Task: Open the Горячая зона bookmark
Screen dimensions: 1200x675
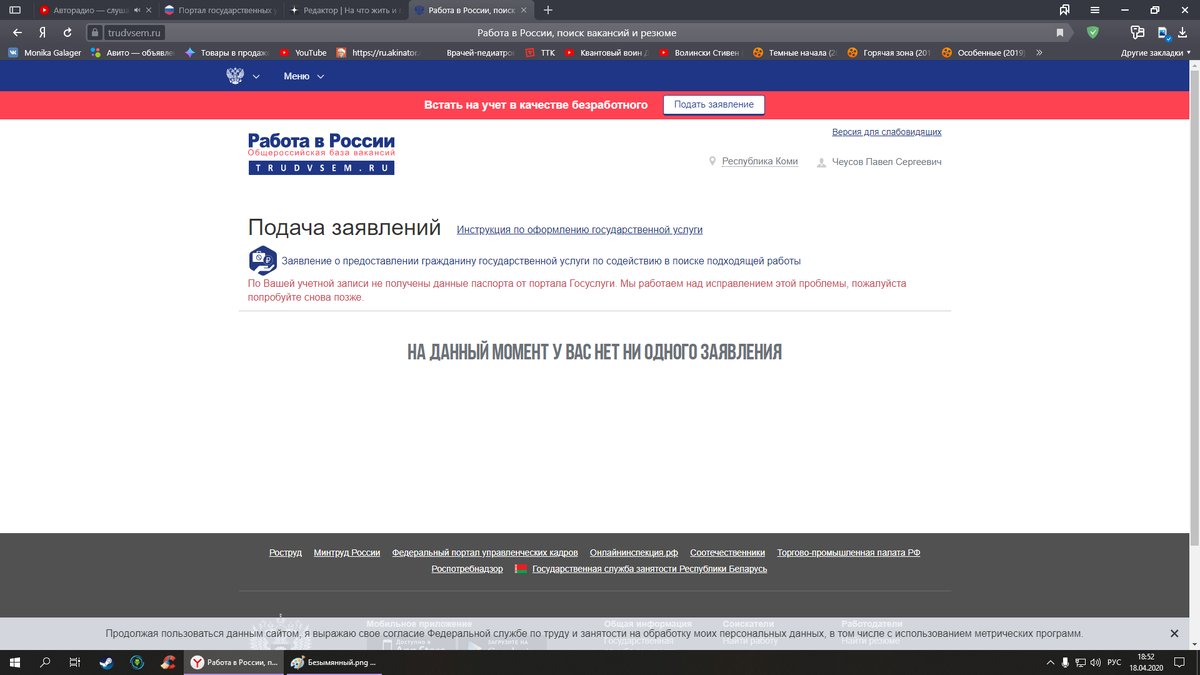Action: [x=889, y=52]
